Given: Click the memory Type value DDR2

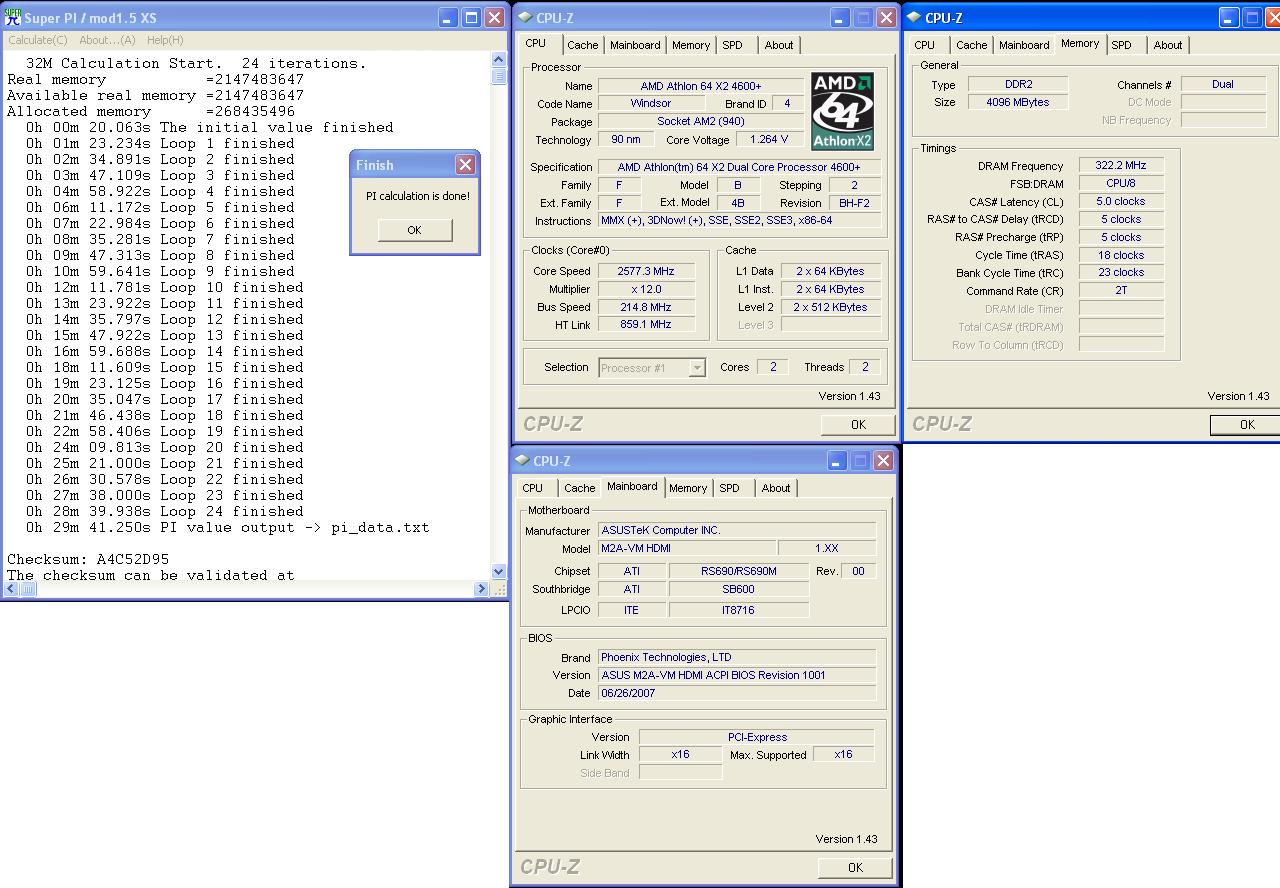Looking at the screenshot, I should (1018, 84).
